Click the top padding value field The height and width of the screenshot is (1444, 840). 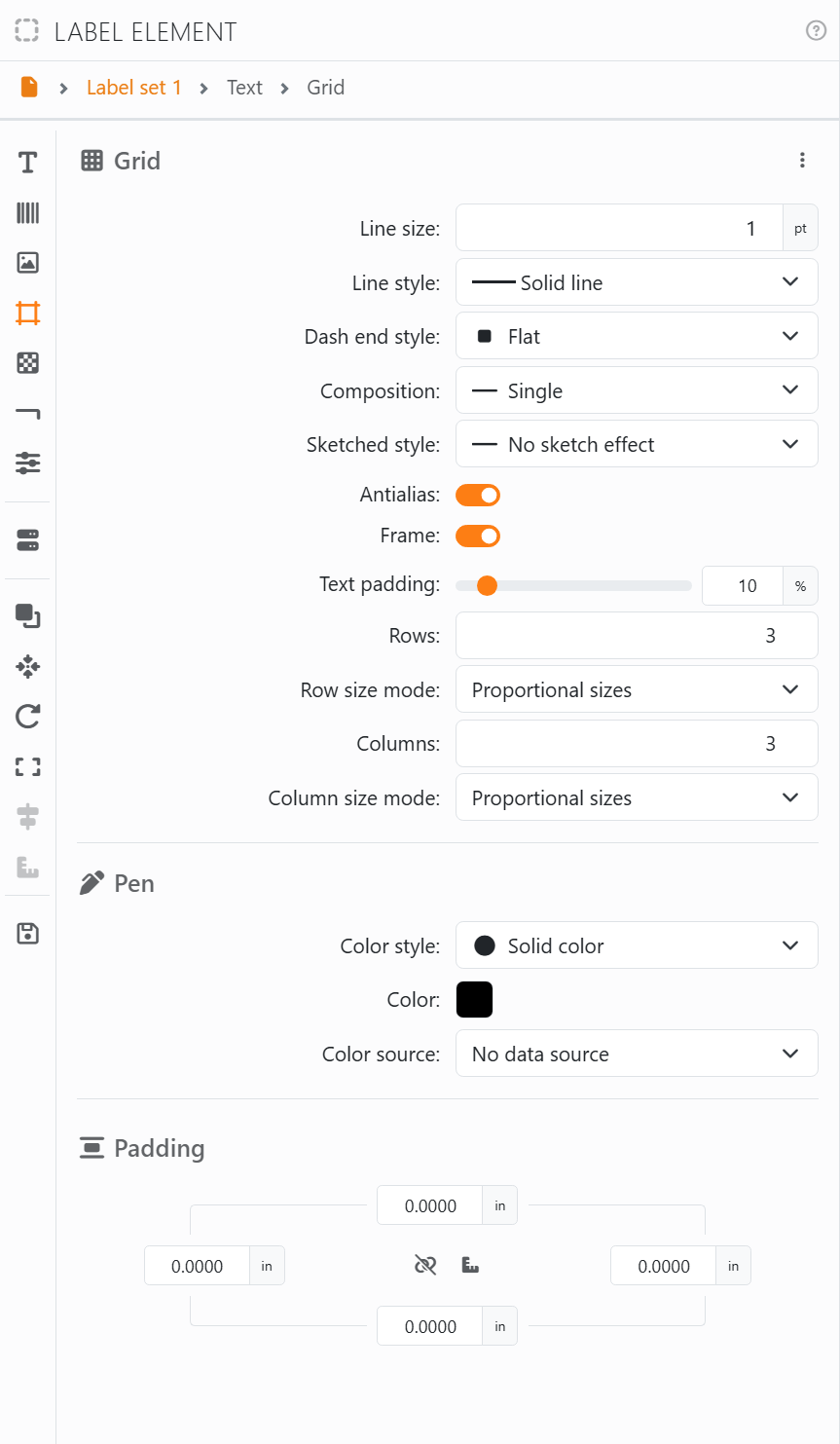coord(430,1205)
